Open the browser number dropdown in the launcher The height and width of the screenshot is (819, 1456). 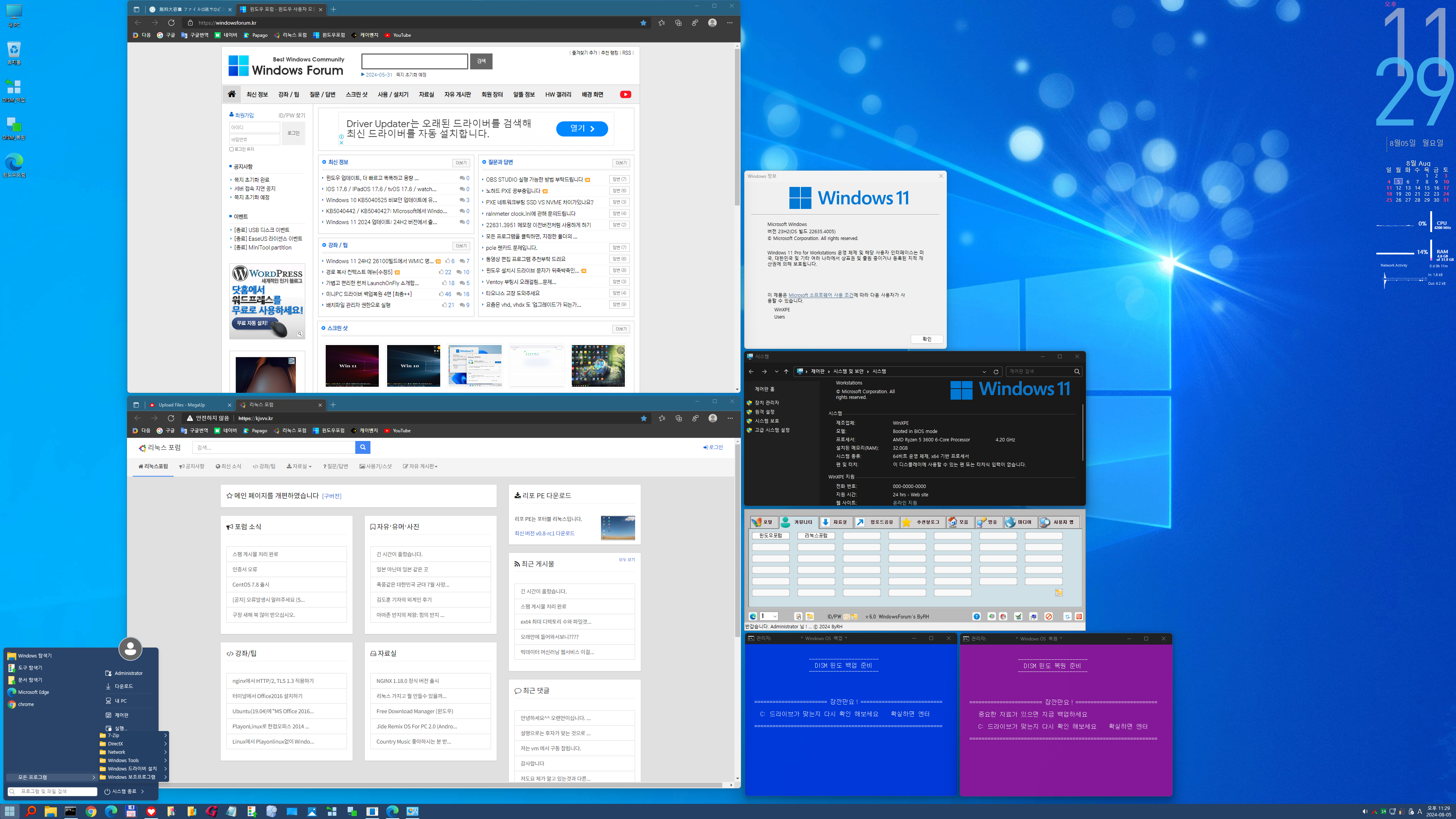click(769, 616)
